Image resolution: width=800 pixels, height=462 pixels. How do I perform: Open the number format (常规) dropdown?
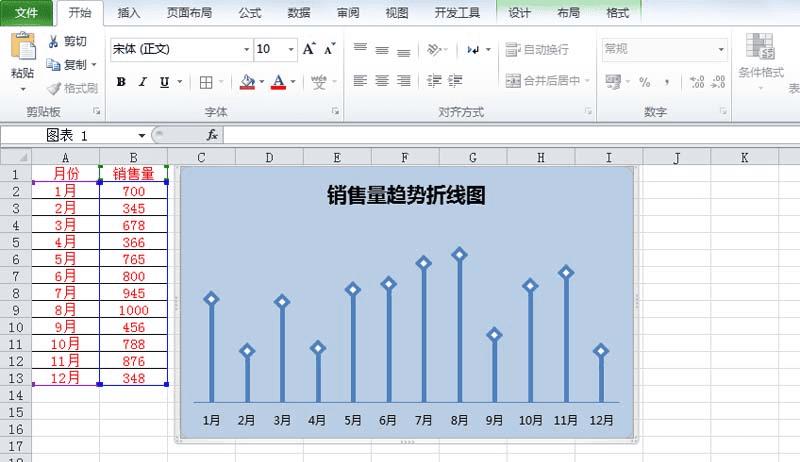721,49
